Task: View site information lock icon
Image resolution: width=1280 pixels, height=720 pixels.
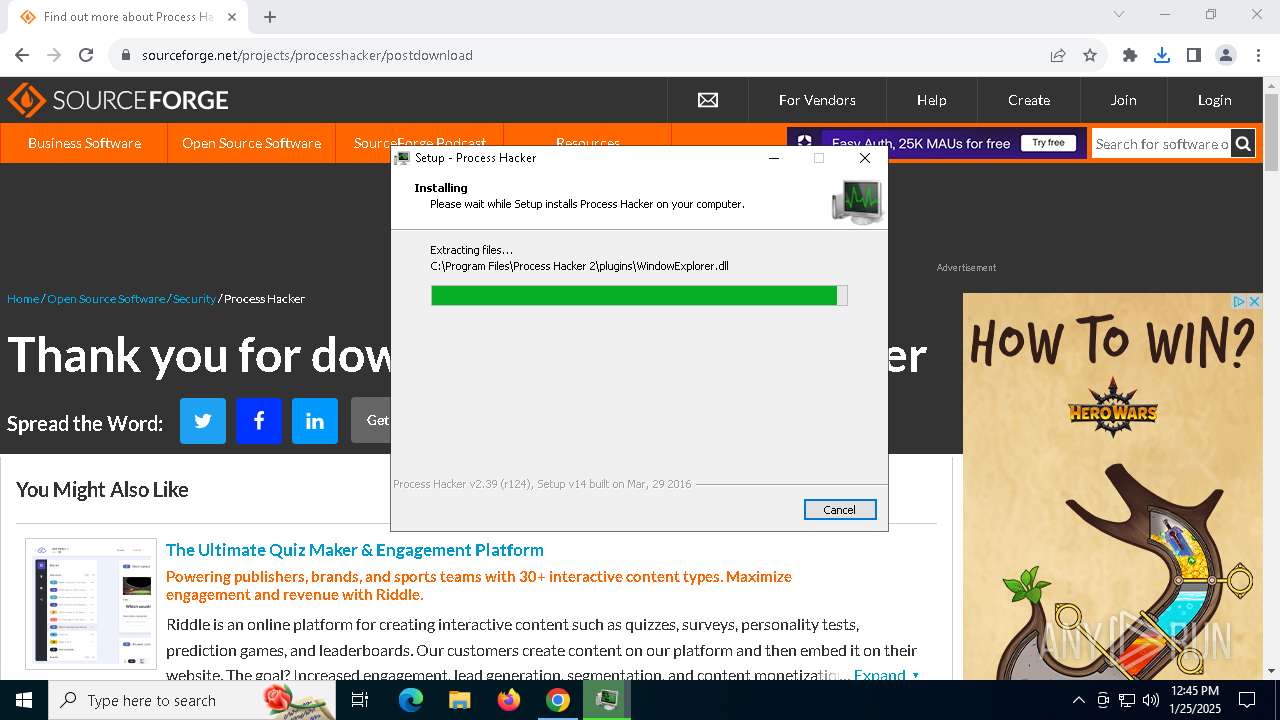Action: point(126,55)
